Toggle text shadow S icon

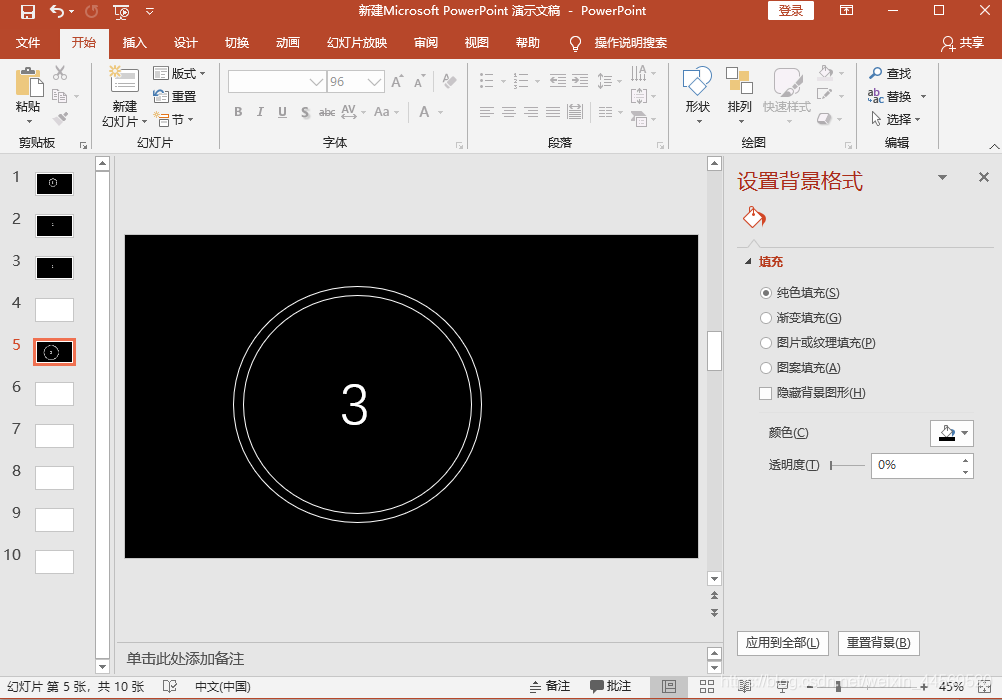(305, 112)
